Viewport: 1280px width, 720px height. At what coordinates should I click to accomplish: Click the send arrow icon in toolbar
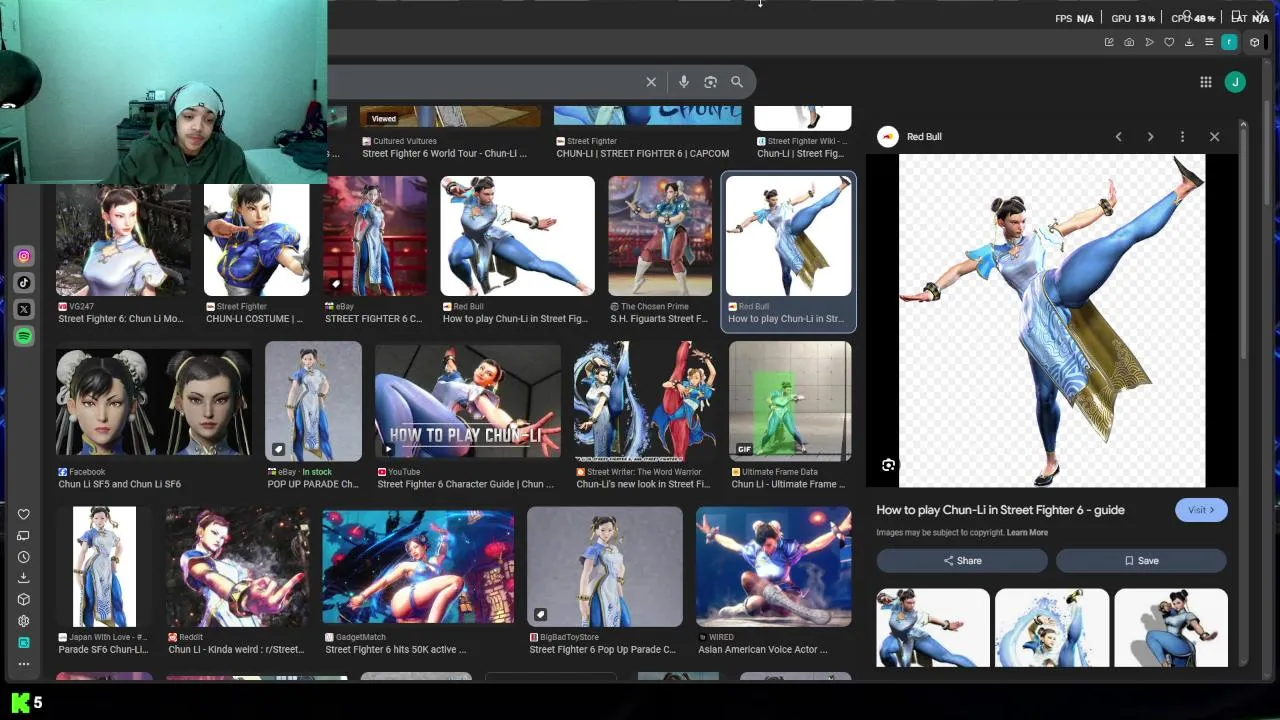click(1149, 42)
